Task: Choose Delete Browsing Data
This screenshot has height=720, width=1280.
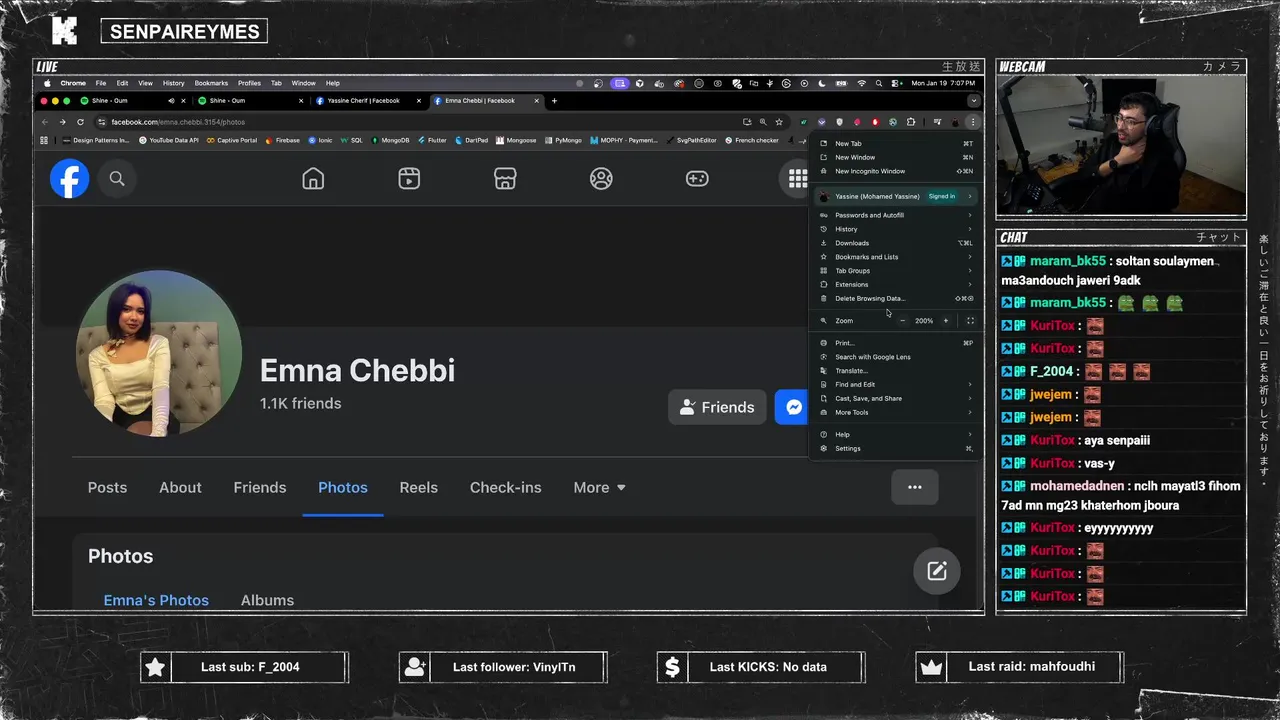Action: pyautogui.click(x=895, y=298)
